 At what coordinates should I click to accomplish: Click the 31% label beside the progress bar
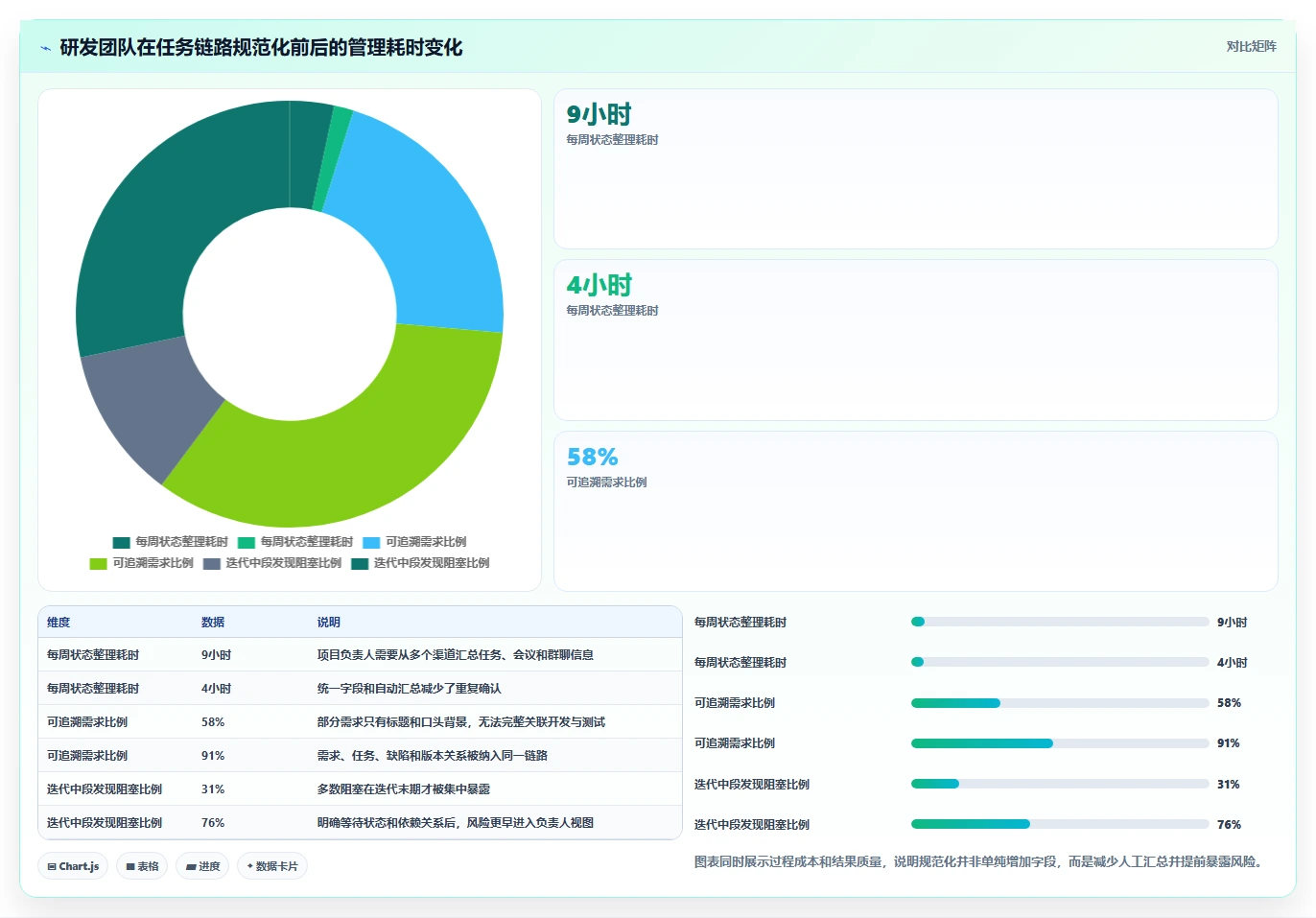click(x=1229, y=785)
